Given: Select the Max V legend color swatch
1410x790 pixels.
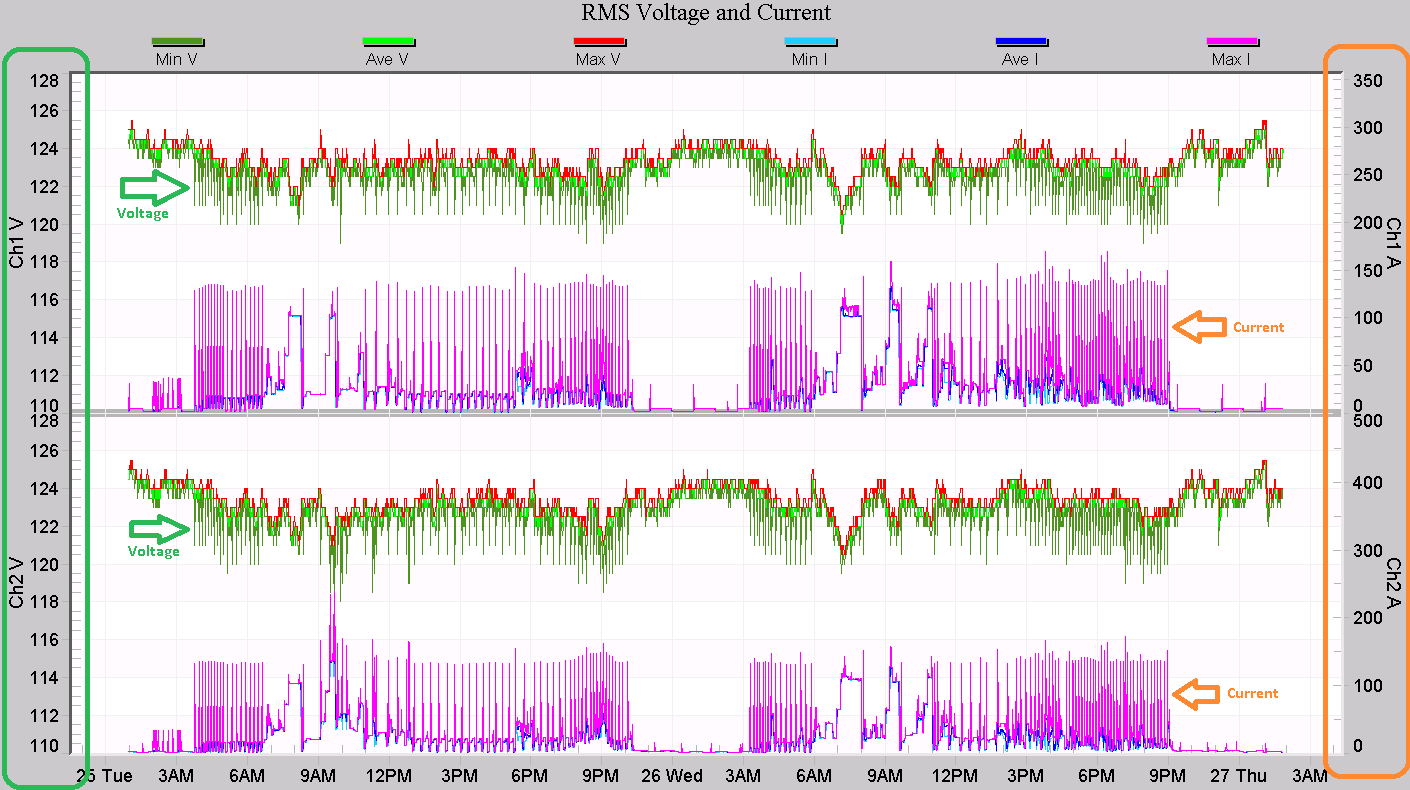Looking at the screenshot, I should pos(598,42).
